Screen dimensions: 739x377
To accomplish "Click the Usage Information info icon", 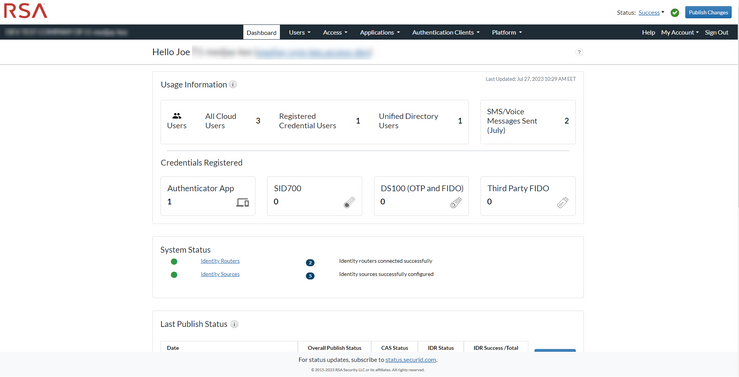I will click(233, 85).
